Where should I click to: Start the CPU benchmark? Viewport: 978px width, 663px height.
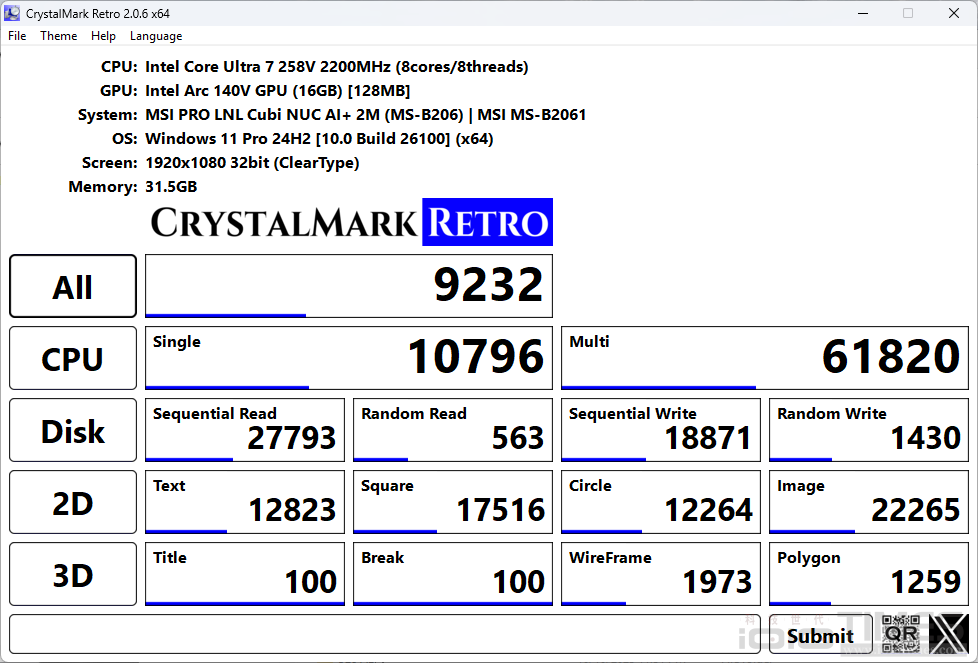point(73,358)
